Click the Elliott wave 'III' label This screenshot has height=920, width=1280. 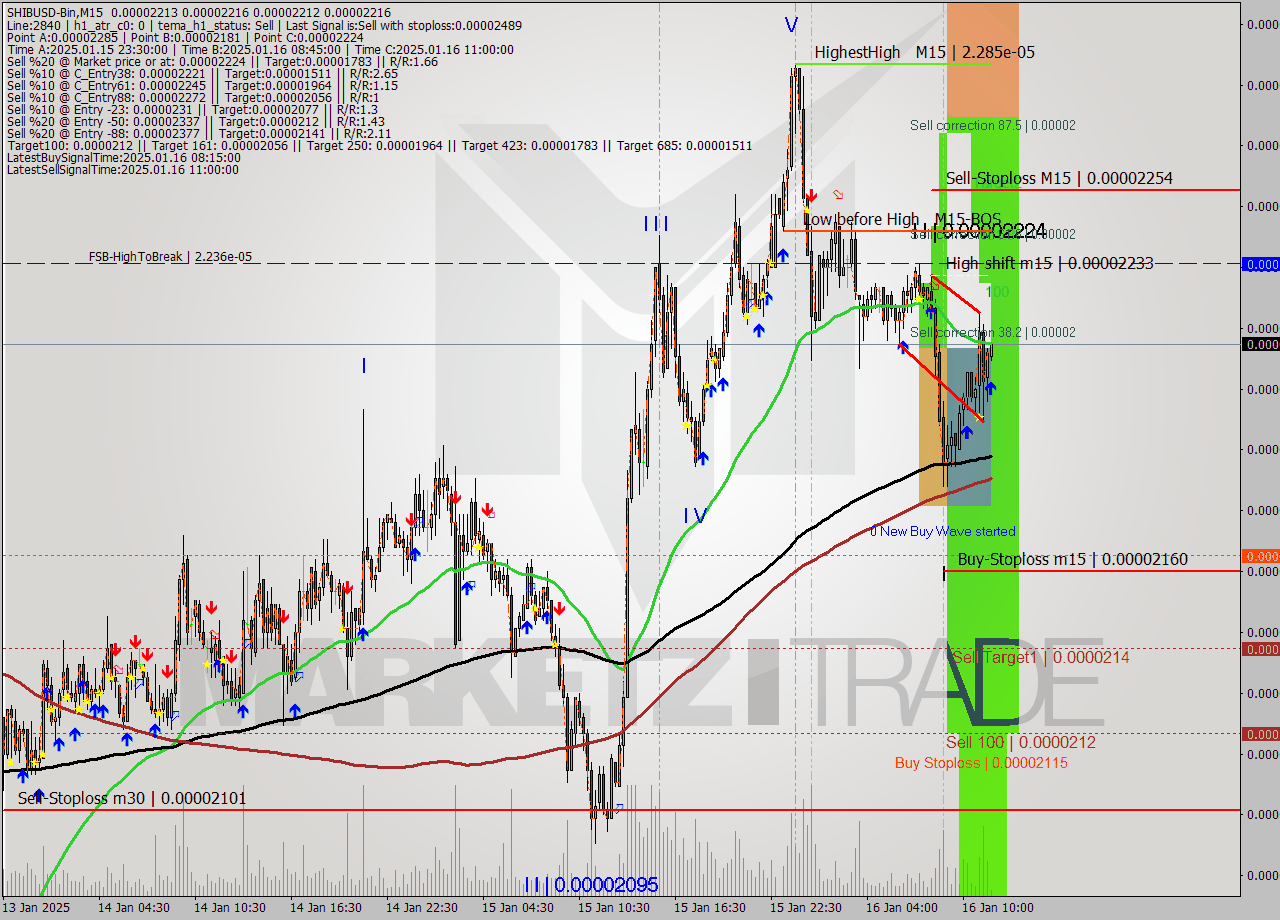click(x=656, y=224)
